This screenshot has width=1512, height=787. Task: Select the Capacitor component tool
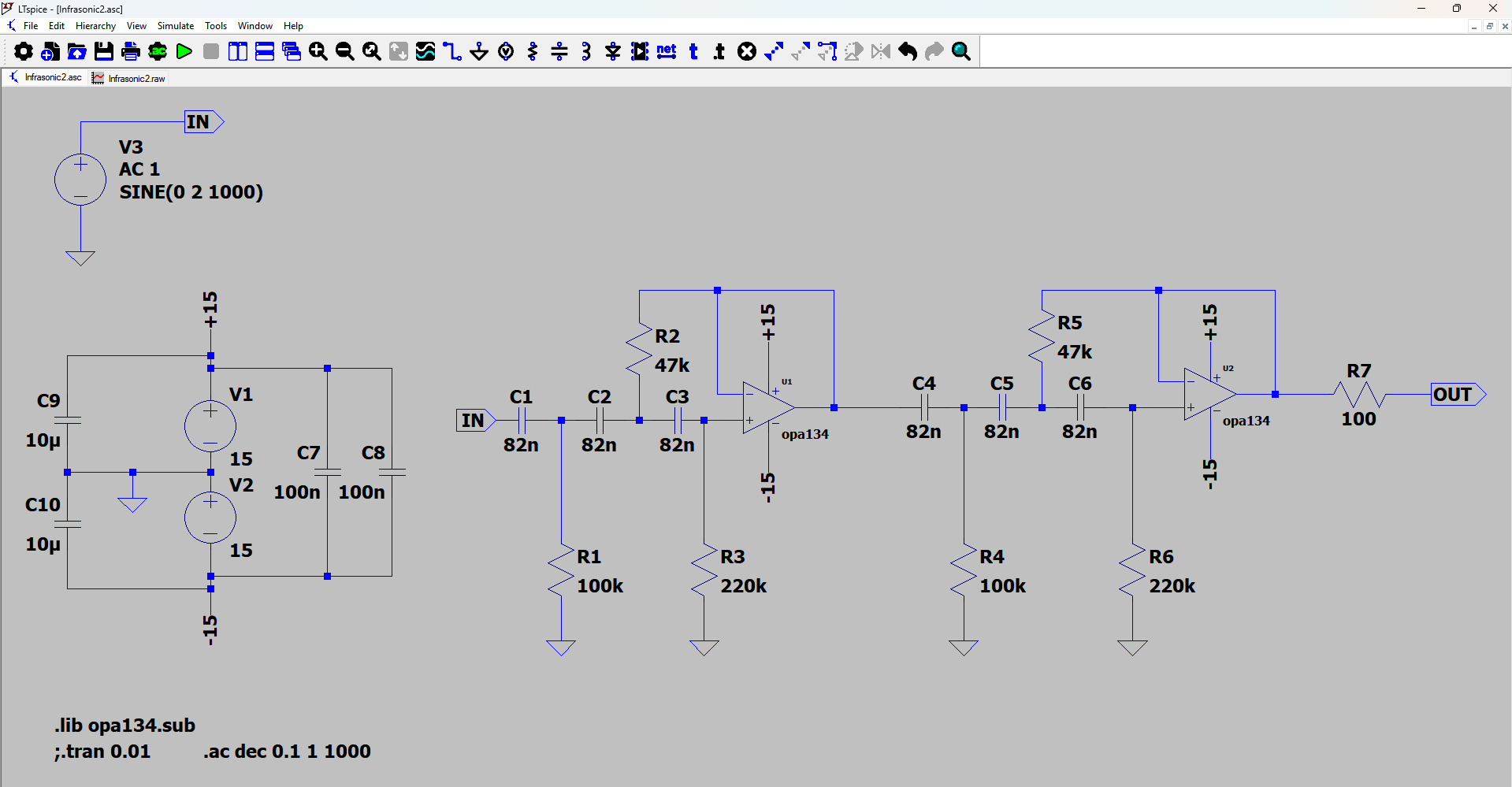(559, 51)
